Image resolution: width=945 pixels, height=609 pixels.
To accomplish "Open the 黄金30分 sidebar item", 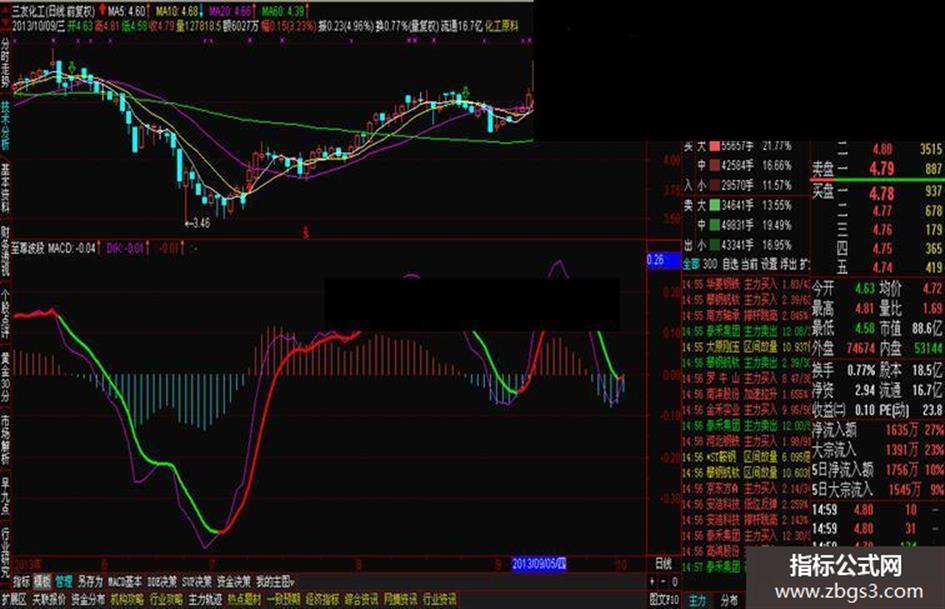I will 5,377.
